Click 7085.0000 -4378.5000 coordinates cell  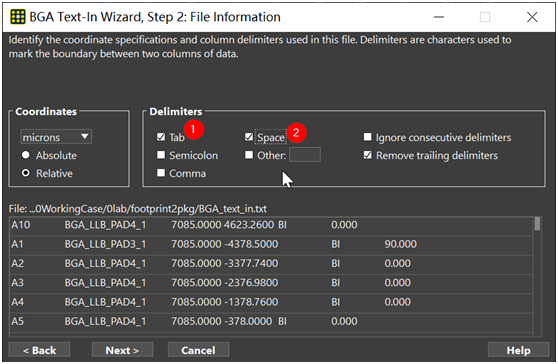point(225,244)
